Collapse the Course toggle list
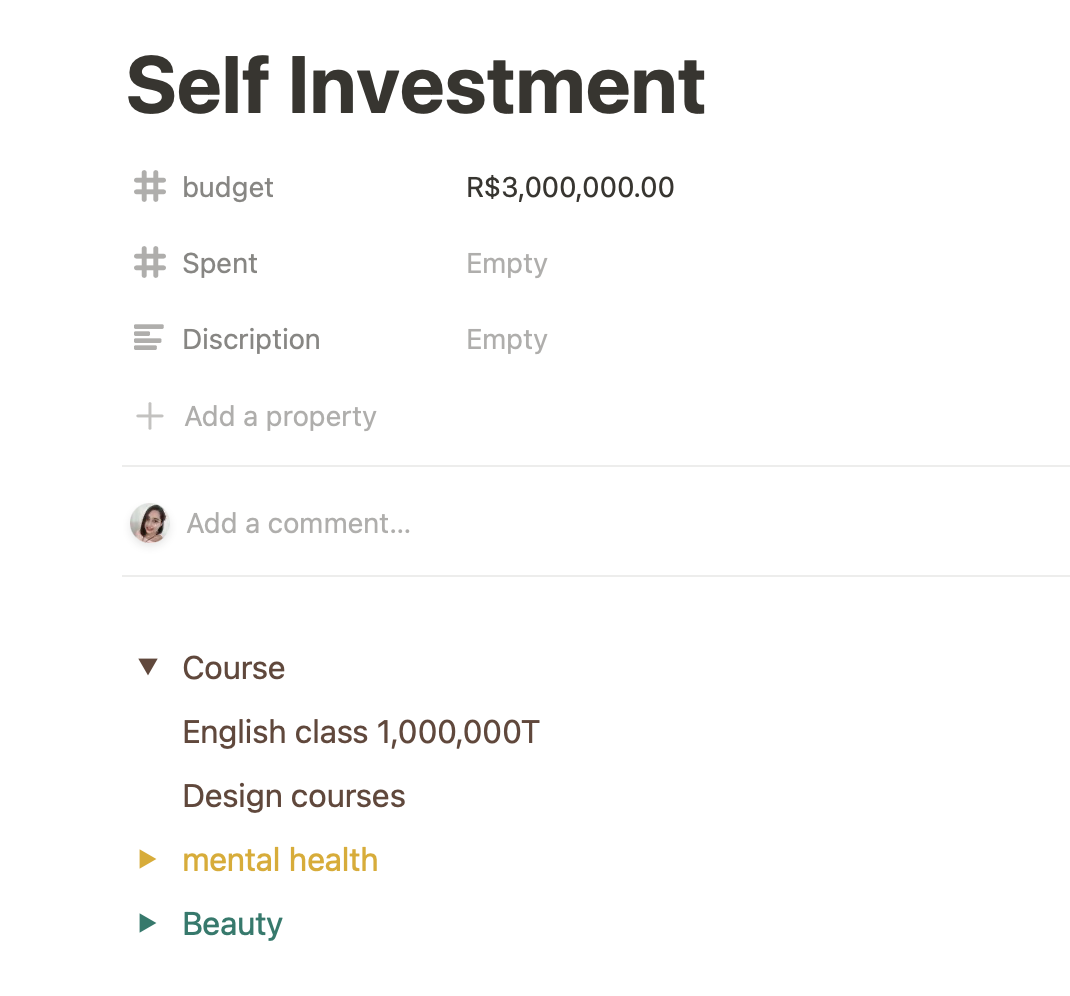 (x=148, y=667)
